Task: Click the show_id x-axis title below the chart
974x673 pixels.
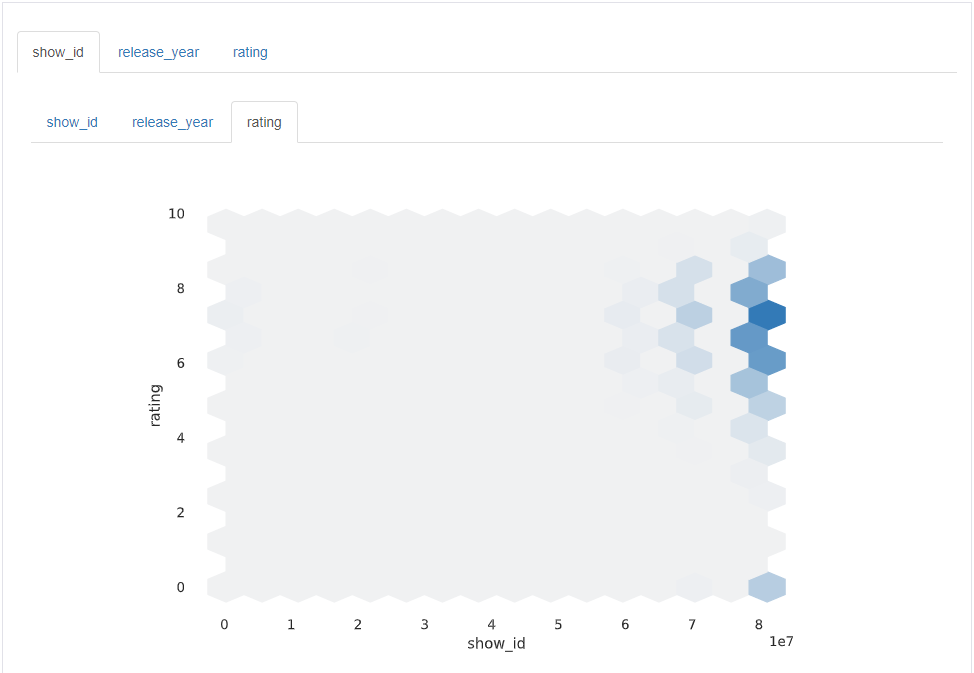Action: coord(496,643)
